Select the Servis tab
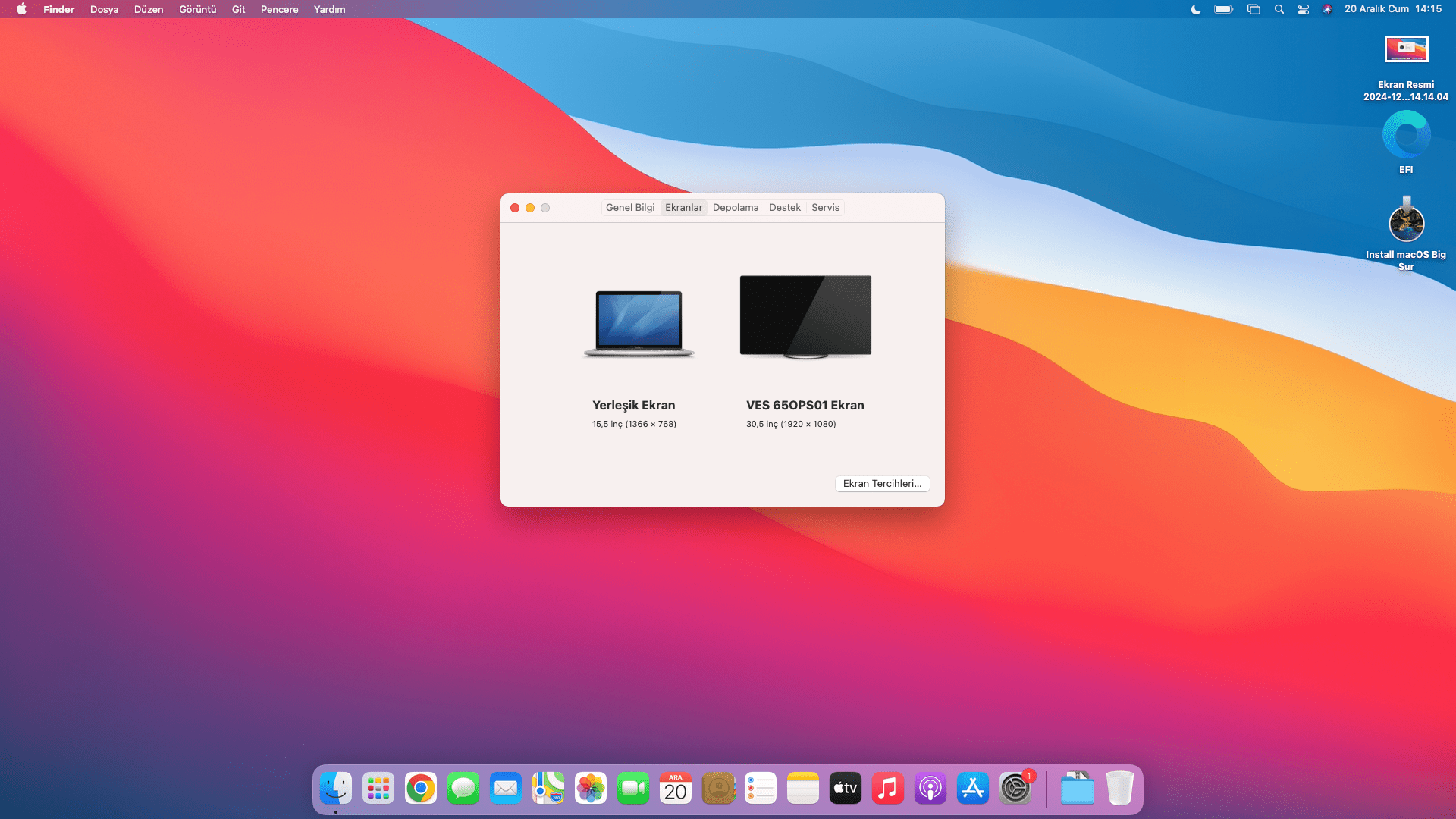The height and width of the screenshot is (819, 1456). [825, 207]
